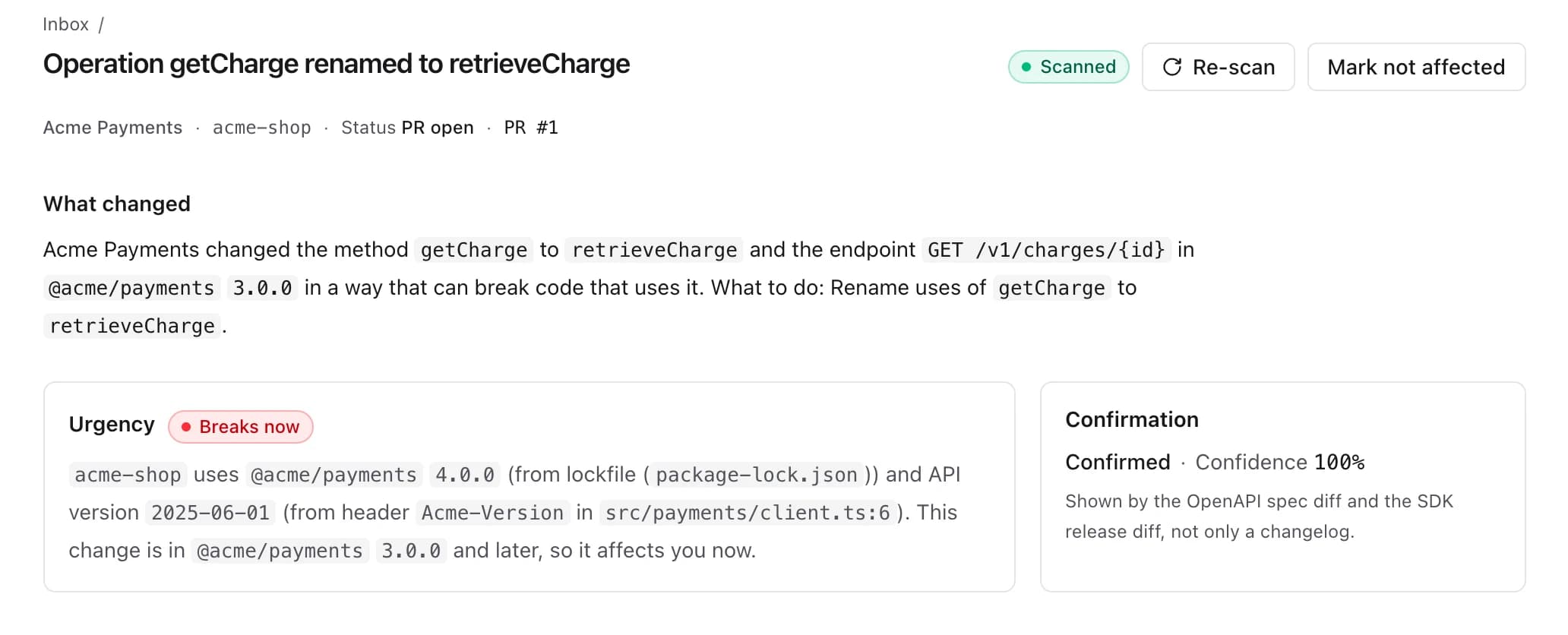This screenshot has width=1568, height=635.
Task: Click the red Breaks now badge
Action: 241,427
